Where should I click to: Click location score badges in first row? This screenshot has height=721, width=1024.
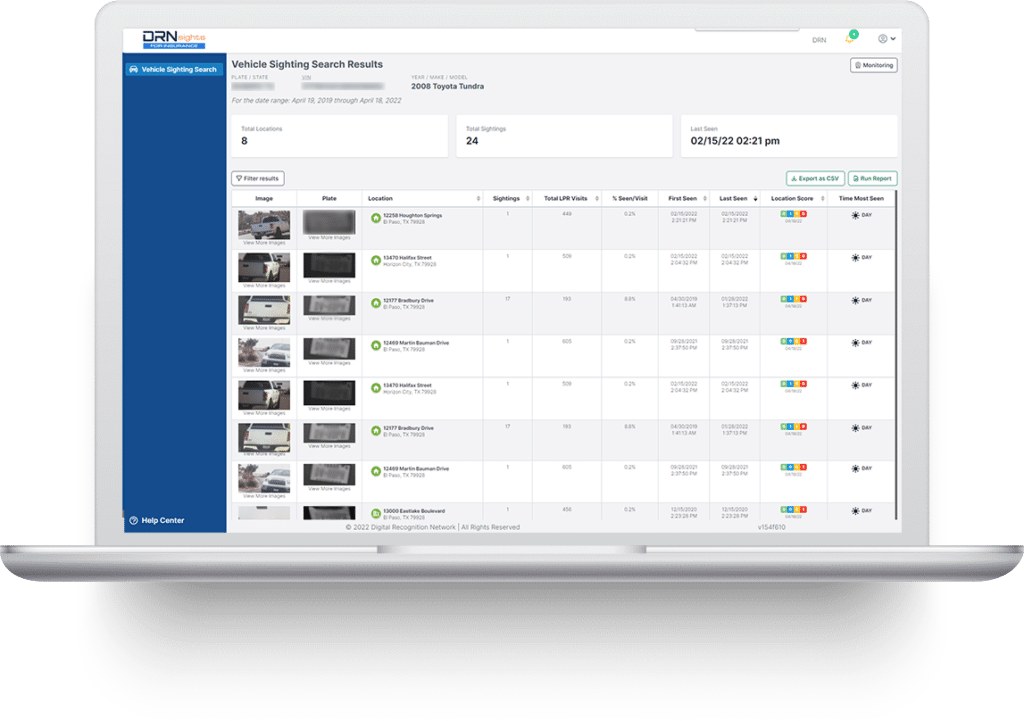(x=793, y=214)
